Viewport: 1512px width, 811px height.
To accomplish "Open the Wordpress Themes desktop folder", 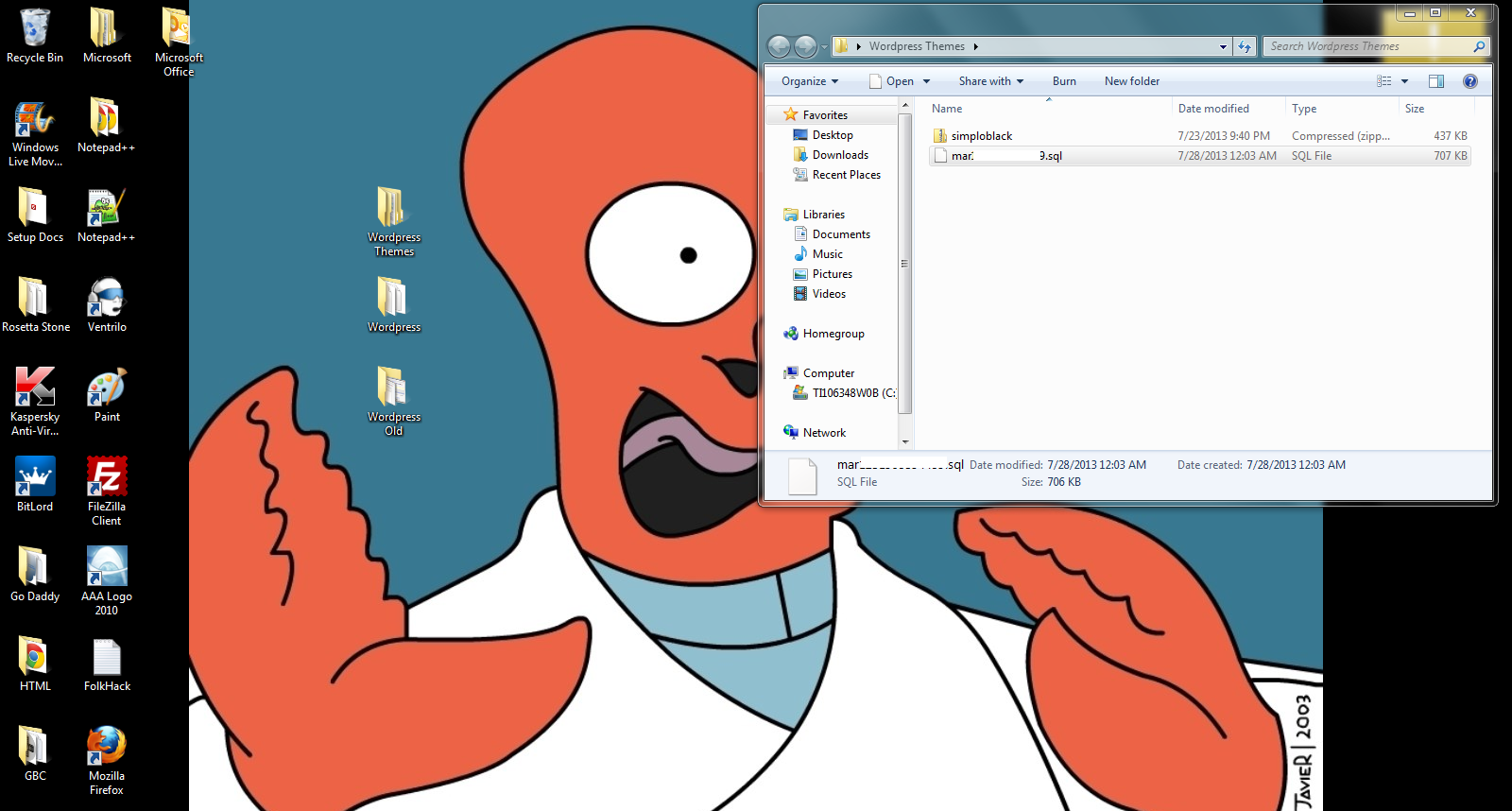I will click(x=394, y=222).
